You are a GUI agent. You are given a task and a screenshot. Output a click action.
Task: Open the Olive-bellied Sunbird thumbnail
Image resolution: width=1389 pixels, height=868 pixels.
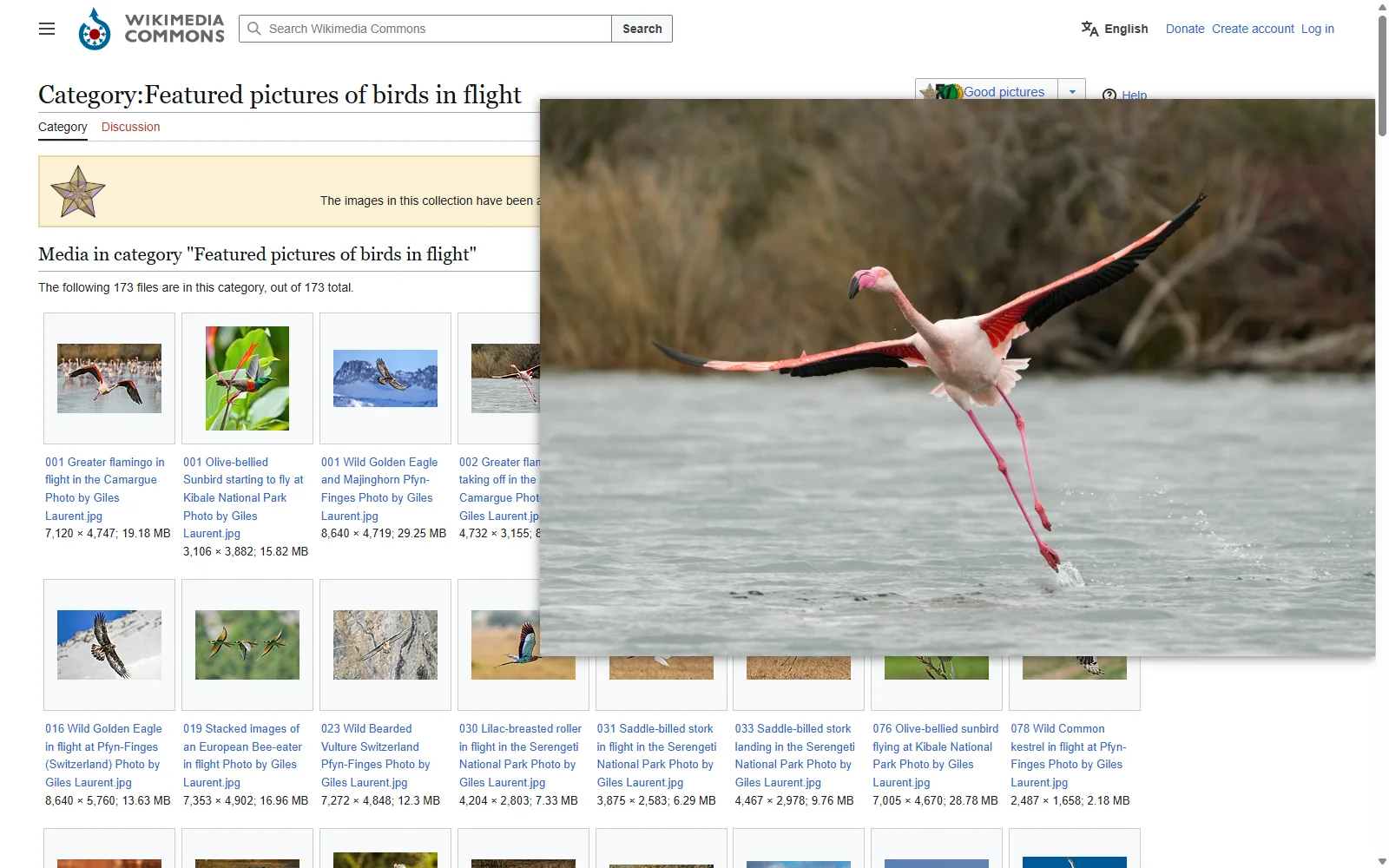pos(247,378)
